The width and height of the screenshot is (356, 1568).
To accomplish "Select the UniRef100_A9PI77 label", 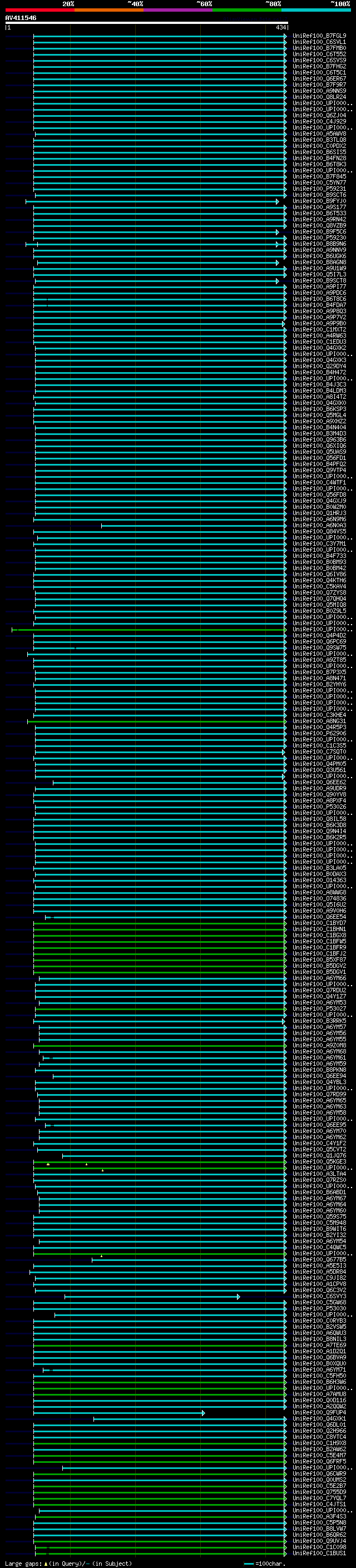I will (x=319, y=286).
